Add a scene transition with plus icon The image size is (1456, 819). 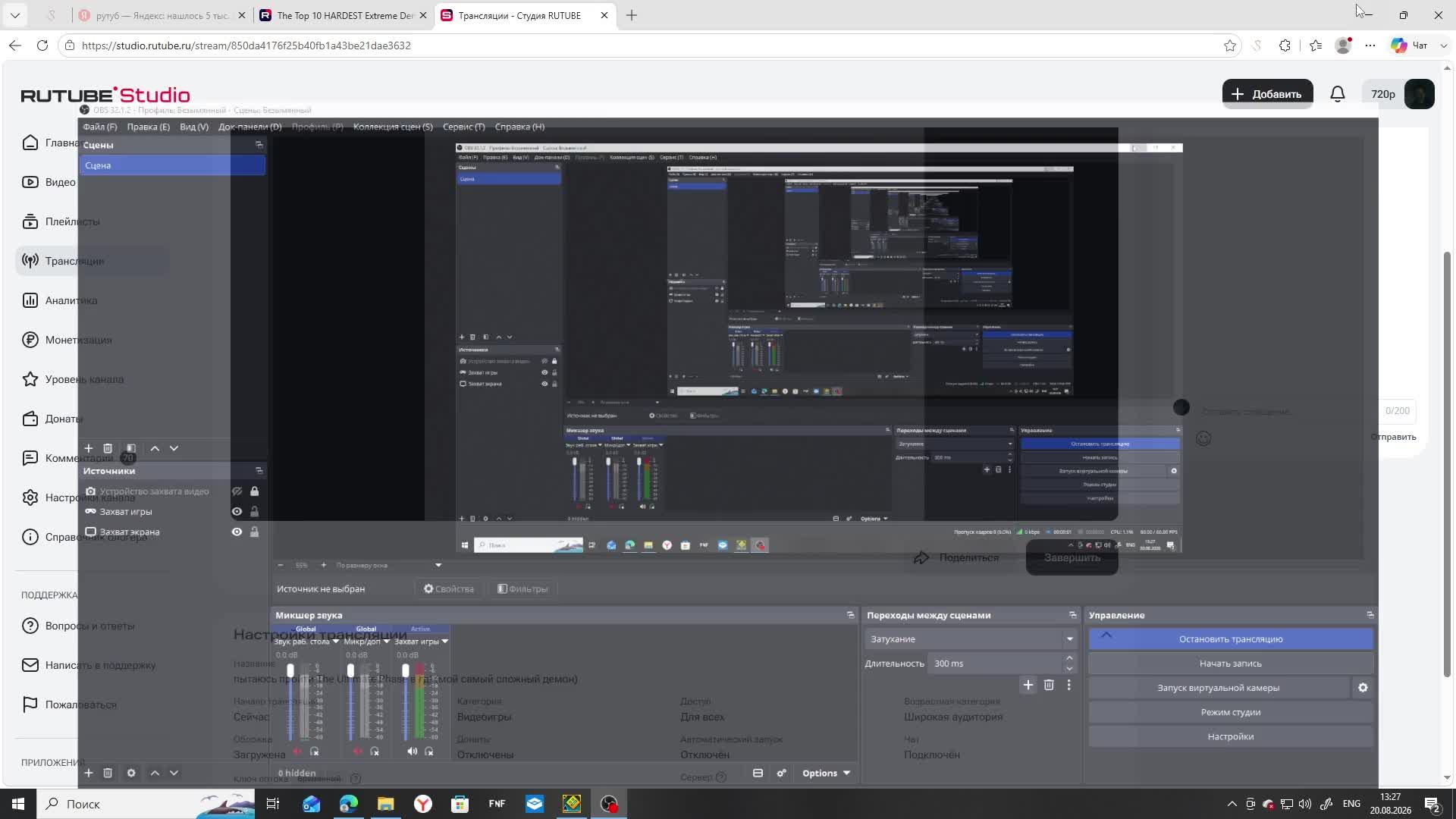point(1028,685)
